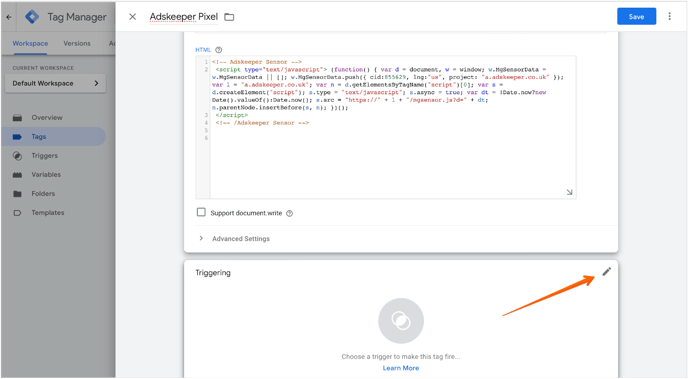
Task: Open the three-dot more actions menu
Action: pos(670,16)
